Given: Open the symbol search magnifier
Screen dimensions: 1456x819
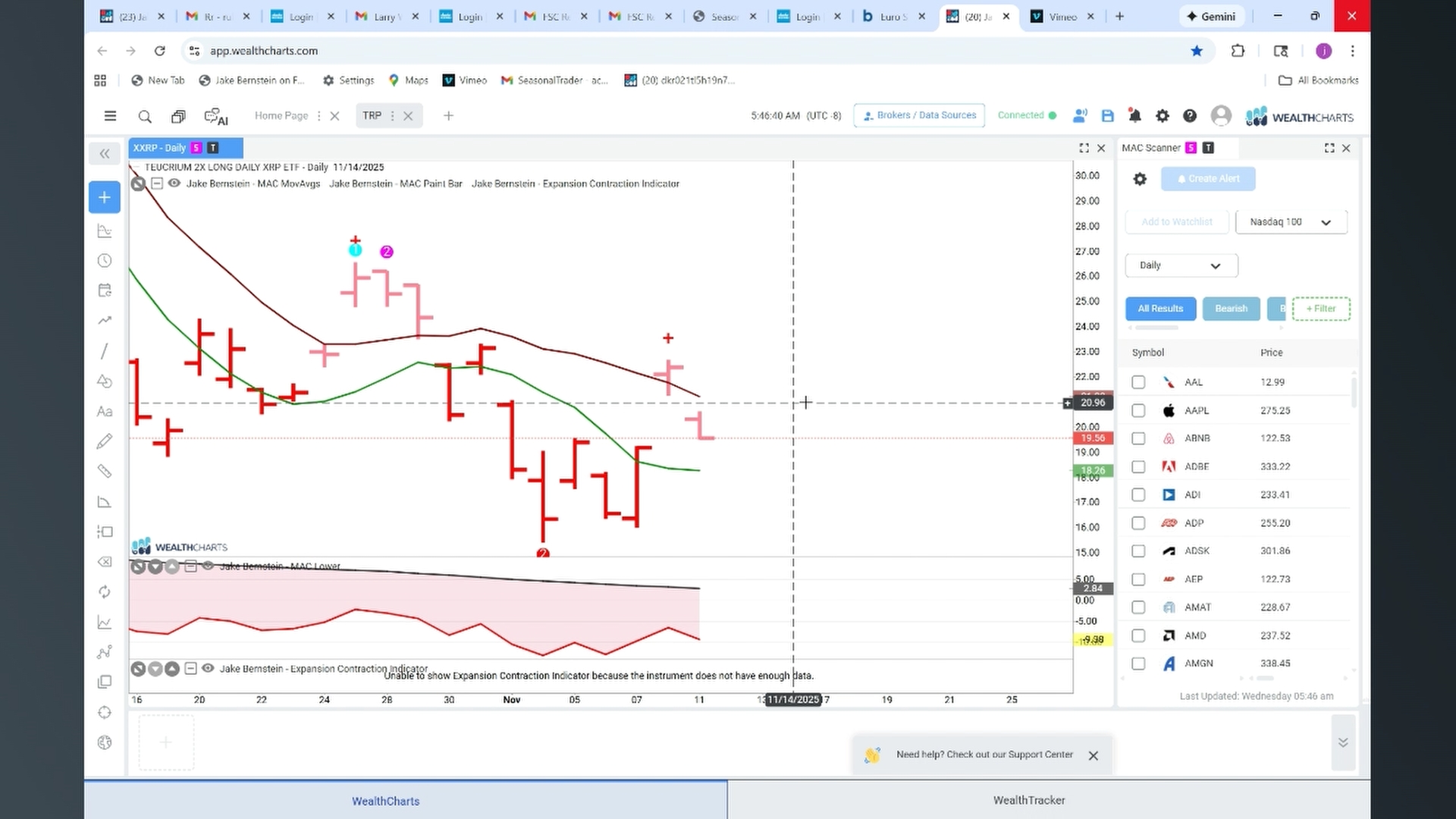Looking at the screenshot, I should [x=145, y=116].
